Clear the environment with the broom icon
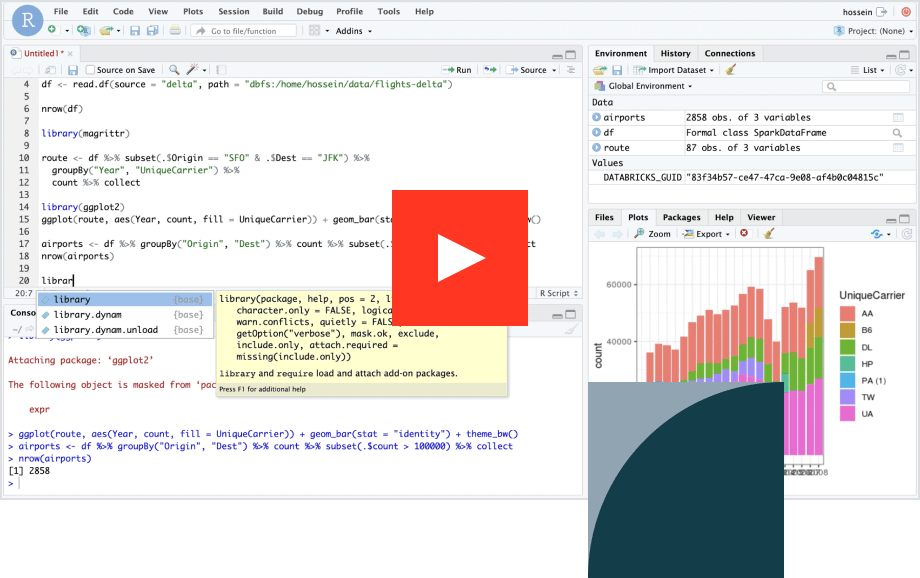The width and height of the screenshot is (920, 578). coord(731,70)
